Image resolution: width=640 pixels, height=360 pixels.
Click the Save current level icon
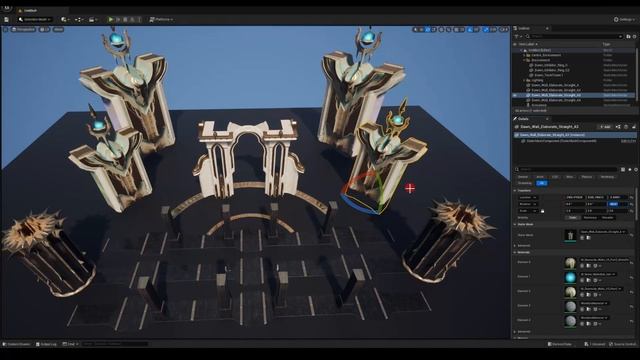pyautogui.click(x=7, y=19)
